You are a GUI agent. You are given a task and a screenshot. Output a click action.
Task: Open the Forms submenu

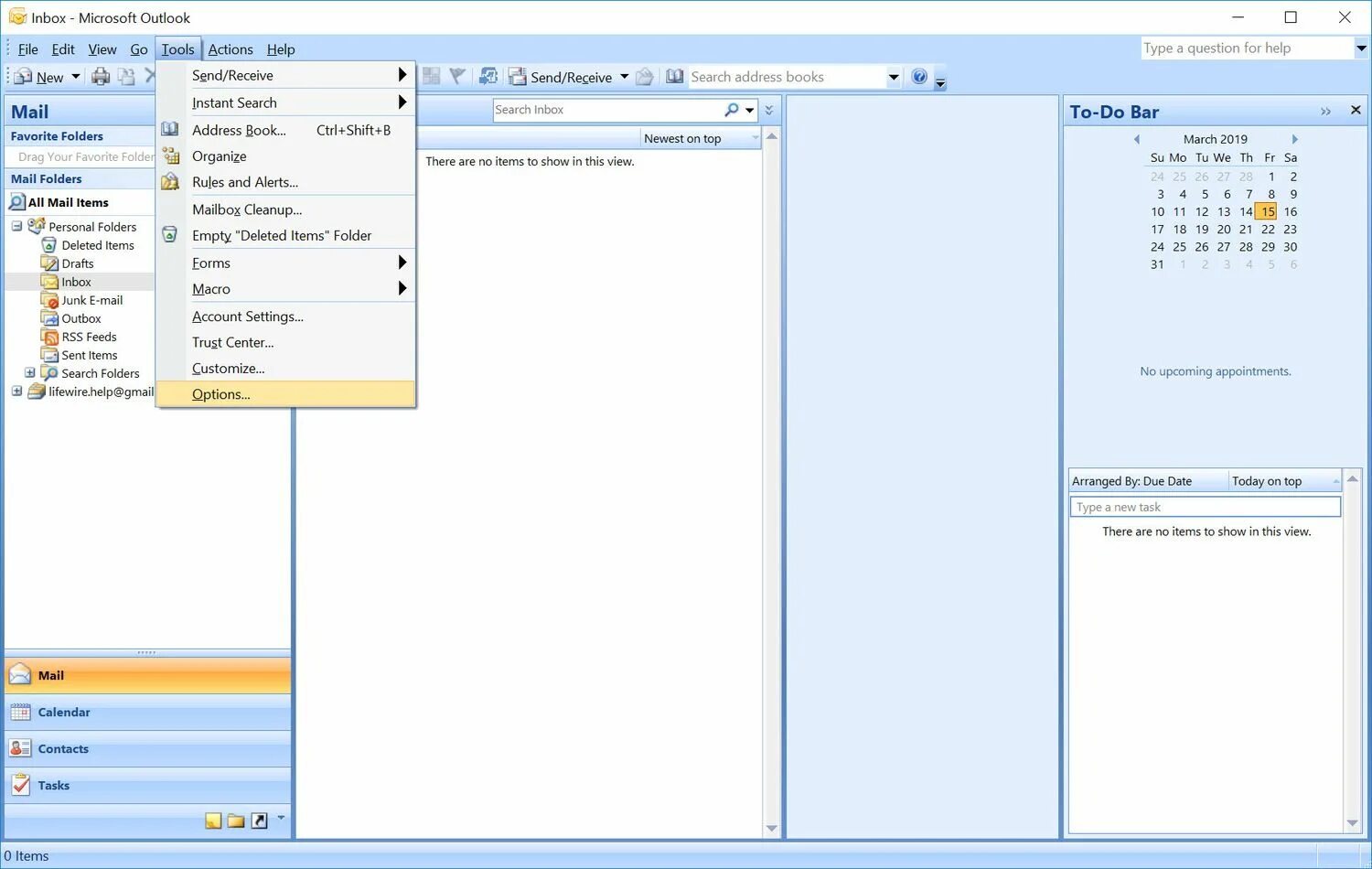click(286, 263)
